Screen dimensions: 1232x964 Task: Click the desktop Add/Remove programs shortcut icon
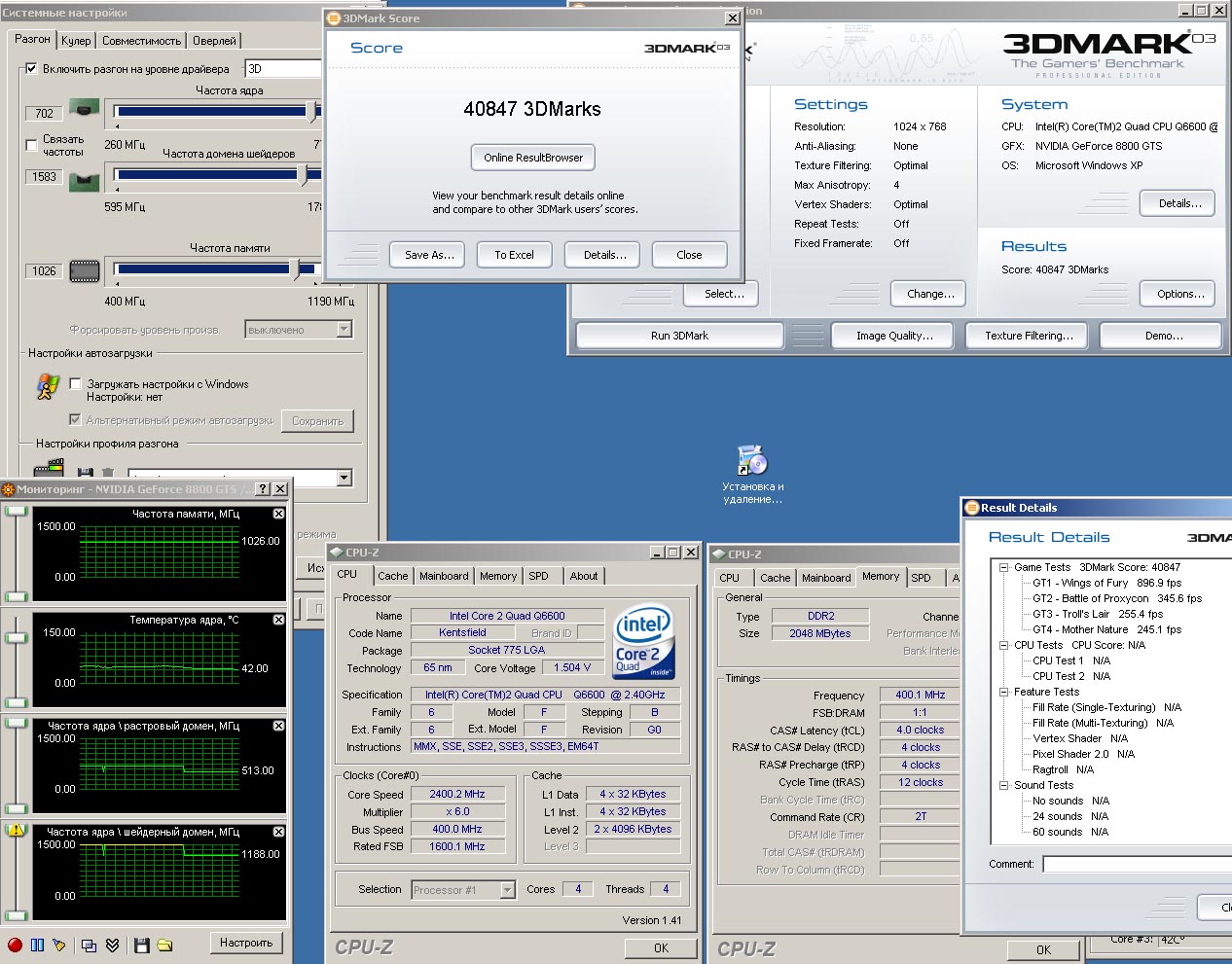coord(752,460)
